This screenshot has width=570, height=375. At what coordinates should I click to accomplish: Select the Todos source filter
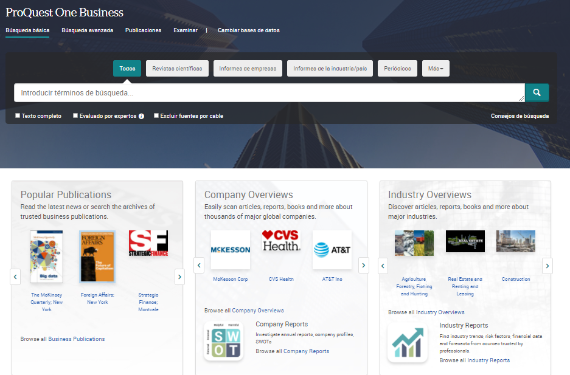127,68
